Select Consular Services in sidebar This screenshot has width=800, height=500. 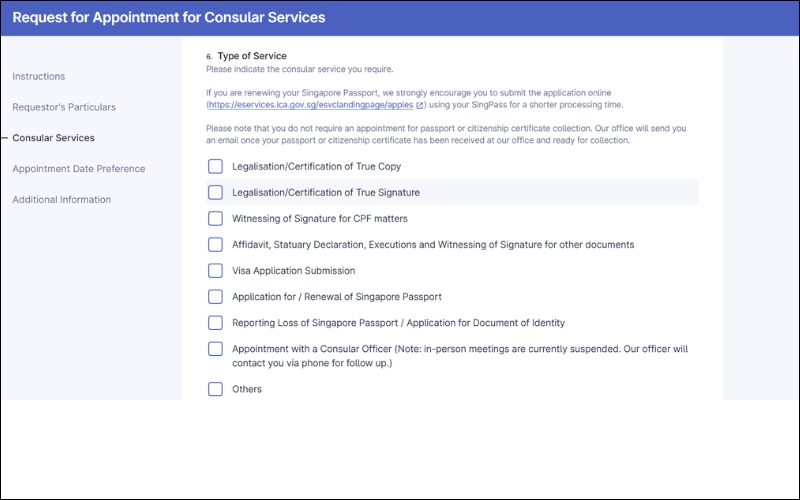click(53, 138)
